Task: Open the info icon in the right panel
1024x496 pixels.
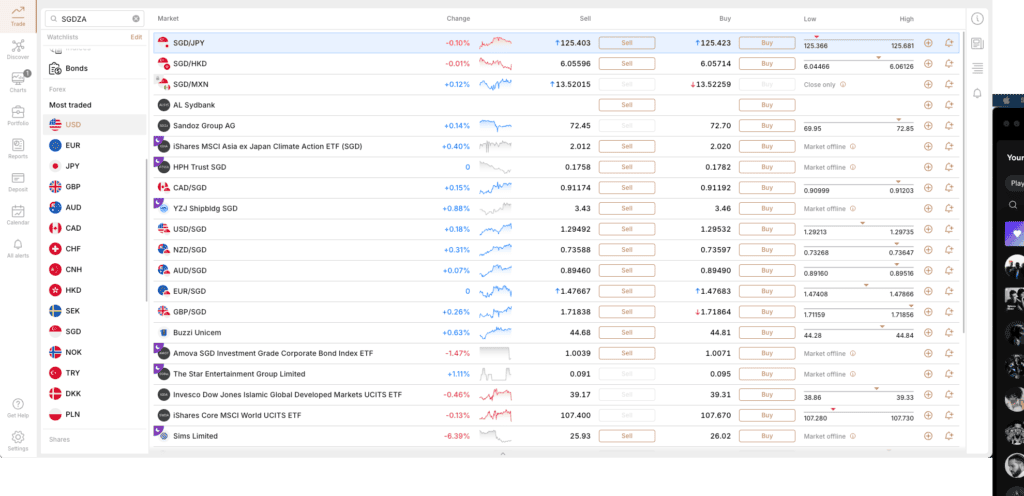Action: (977, 18)
